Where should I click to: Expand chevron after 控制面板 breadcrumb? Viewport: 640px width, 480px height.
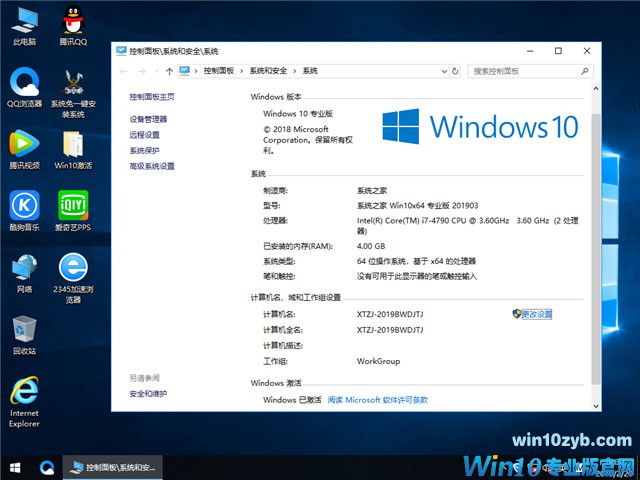pos(241,71)
